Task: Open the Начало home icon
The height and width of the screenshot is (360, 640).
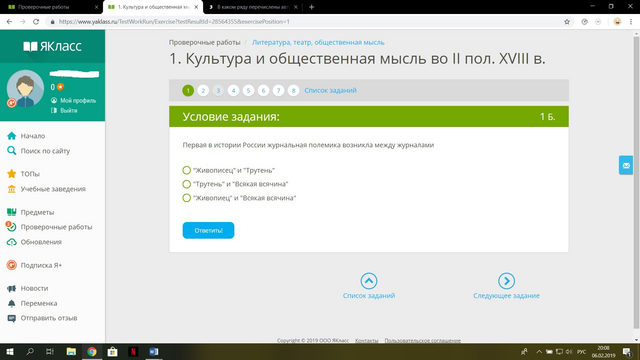Action: 11,136
